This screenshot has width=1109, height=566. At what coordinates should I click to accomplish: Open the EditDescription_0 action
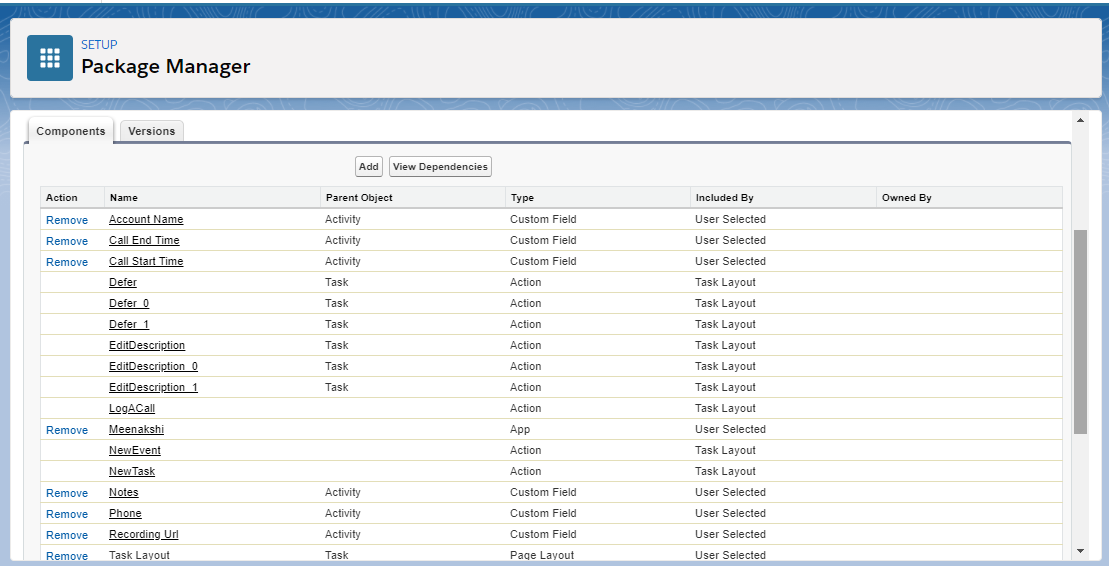pos(153,366)
